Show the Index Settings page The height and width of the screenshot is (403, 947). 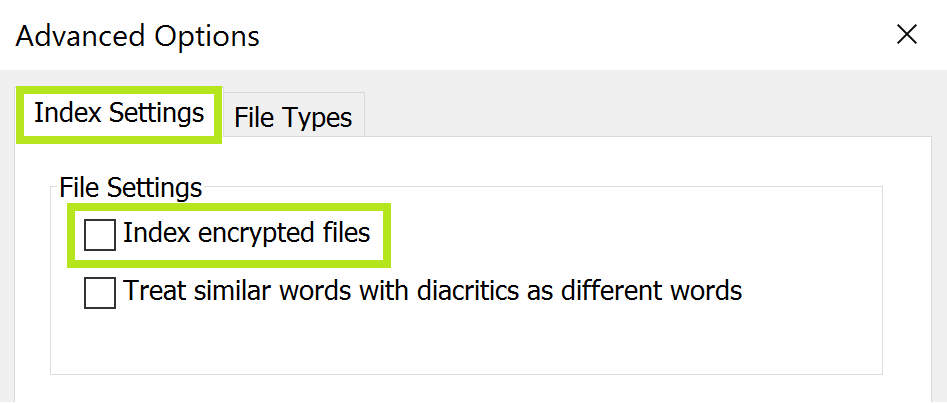click(119, 113)
